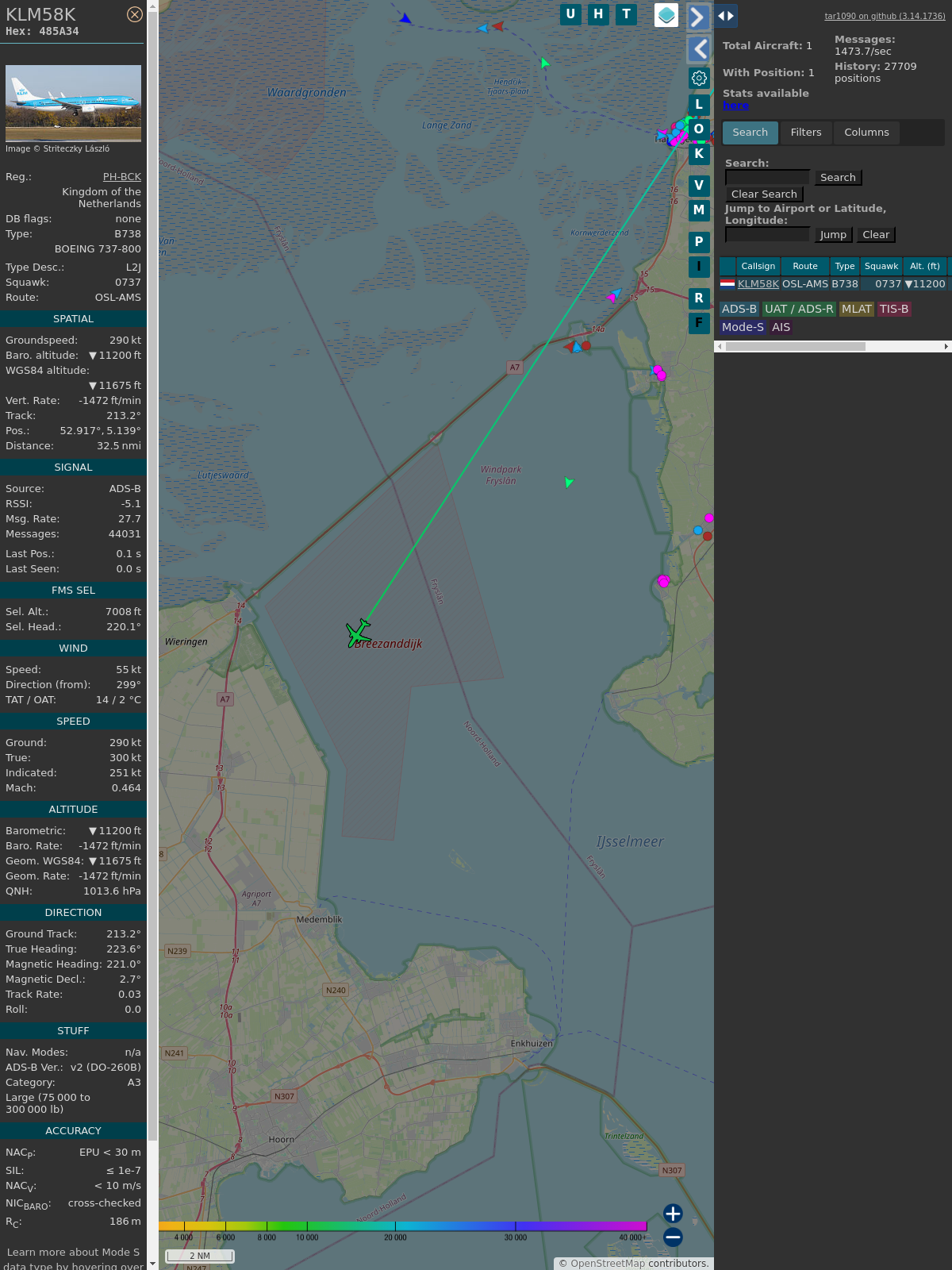This screenshot has width=952, height=1270.
Task: Zoom in the map with plus button
Action: point(673,1214)
